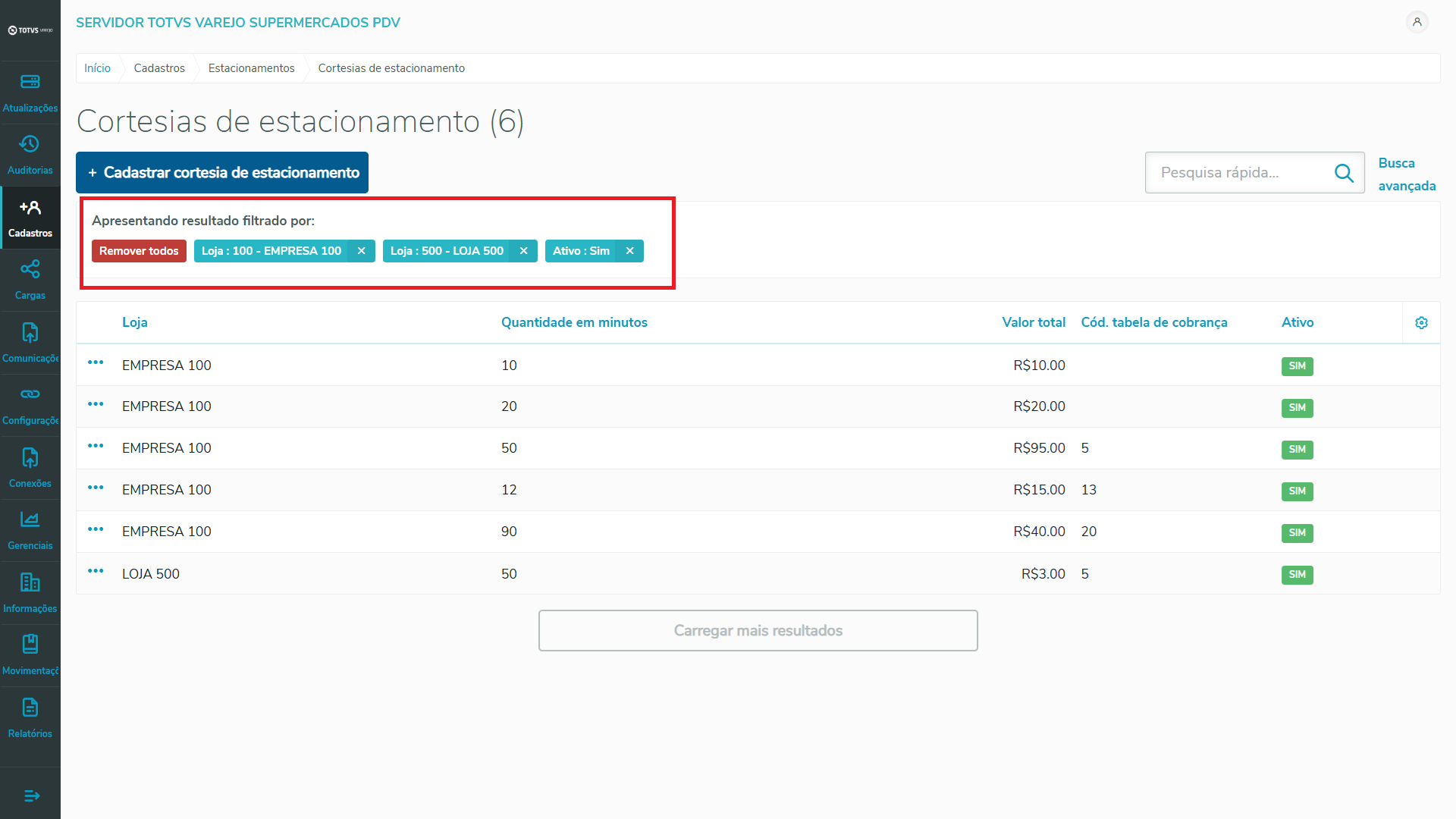Viewport: 1456px width, 819px height.
Task: Open actions menu for first EMPRESA 100 row
Action: coord(96,362)
